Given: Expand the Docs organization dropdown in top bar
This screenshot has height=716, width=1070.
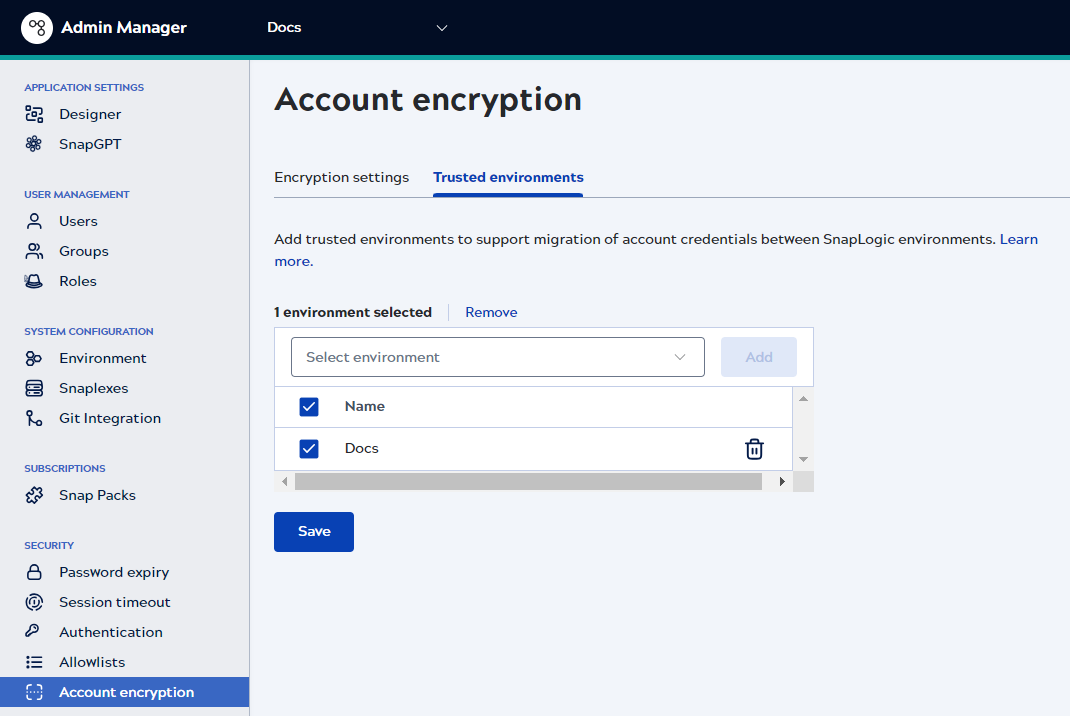Looking at the screenshot, I should (441, 27).
